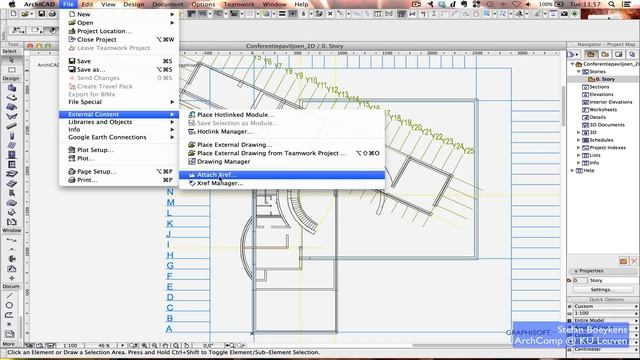The width and height of the screenshot is (640, 360).
Task: Click the View Map icon in Navigator
Action: tap(604, 54)
